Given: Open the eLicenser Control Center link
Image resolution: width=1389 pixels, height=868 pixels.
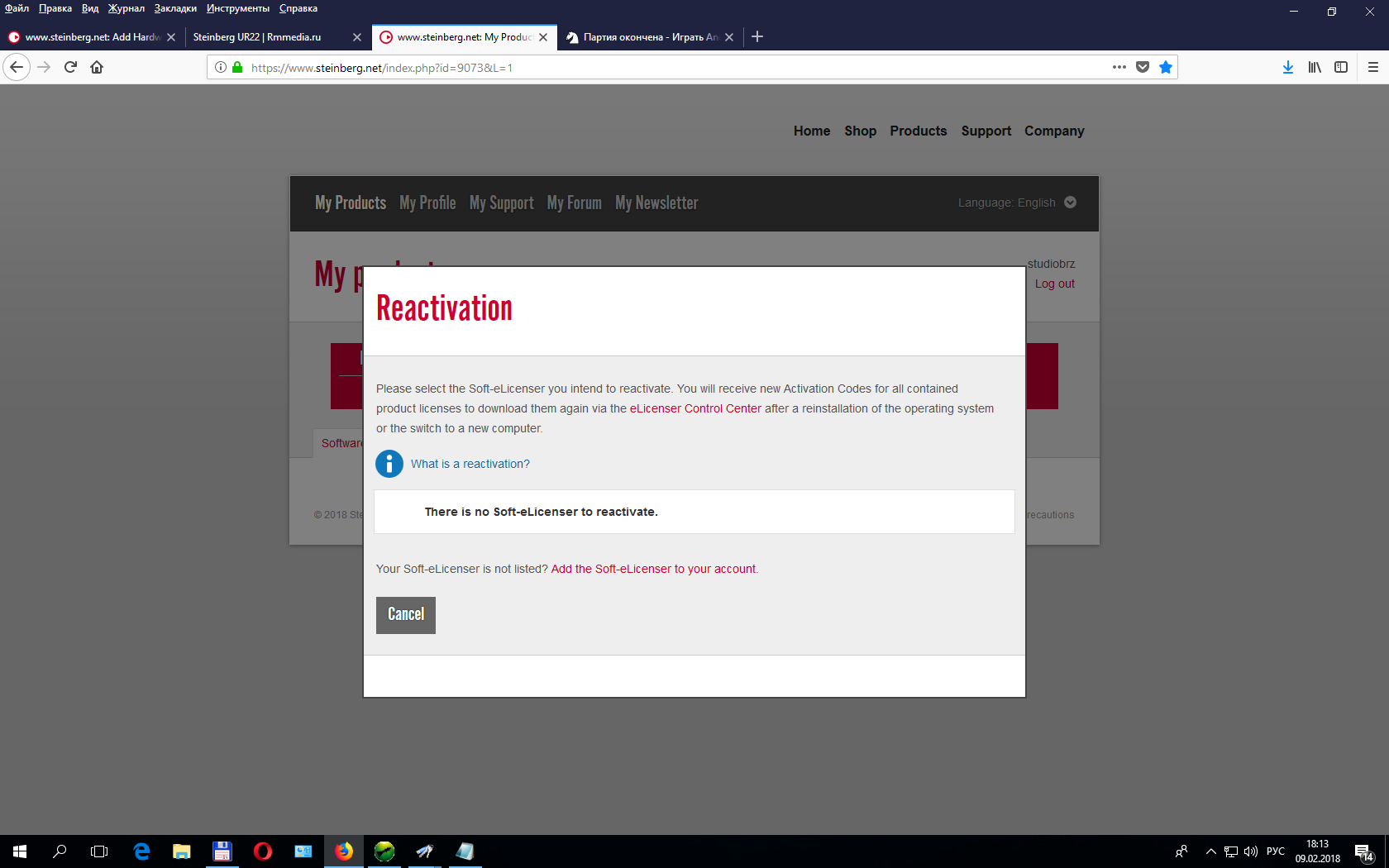Looking at the screenshot, I should click(x=695, y=408).
